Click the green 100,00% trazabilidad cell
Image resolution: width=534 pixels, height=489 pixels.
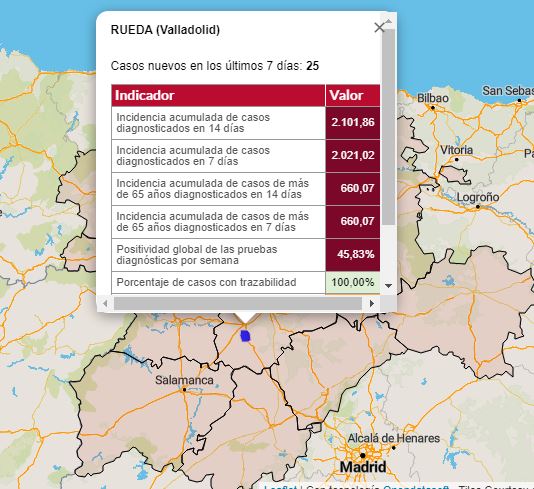tap(353, 282)
